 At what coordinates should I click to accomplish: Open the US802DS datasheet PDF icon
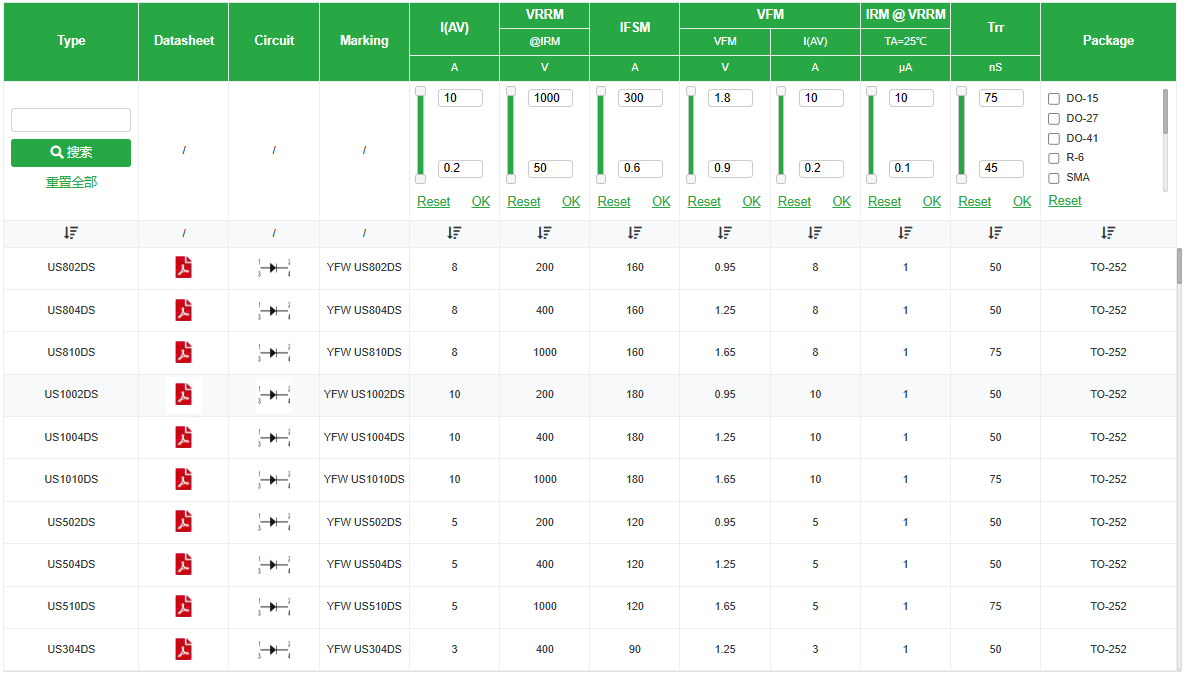(183, 267)
